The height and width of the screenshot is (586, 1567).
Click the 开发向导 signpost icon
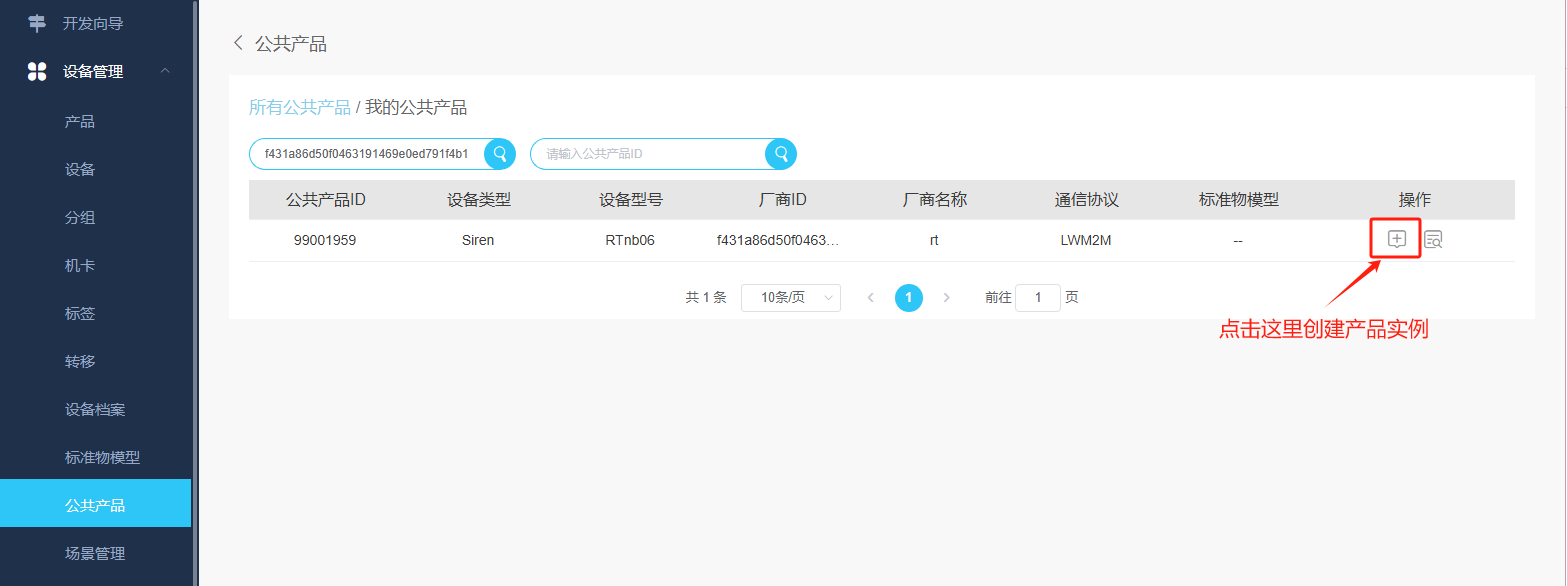(37, 23)
